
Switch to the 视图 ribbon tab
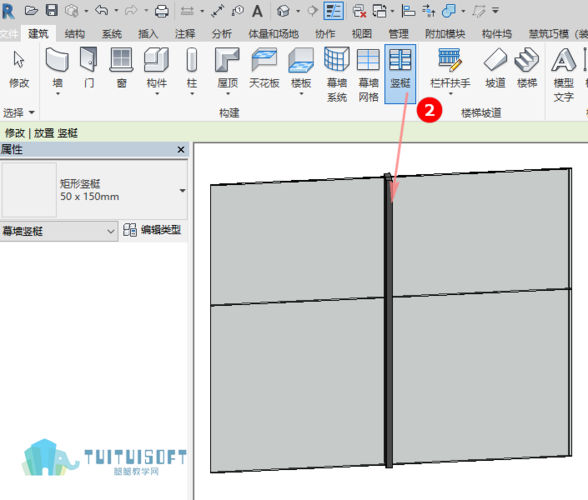pyautogui.click(x=362, y=34)
